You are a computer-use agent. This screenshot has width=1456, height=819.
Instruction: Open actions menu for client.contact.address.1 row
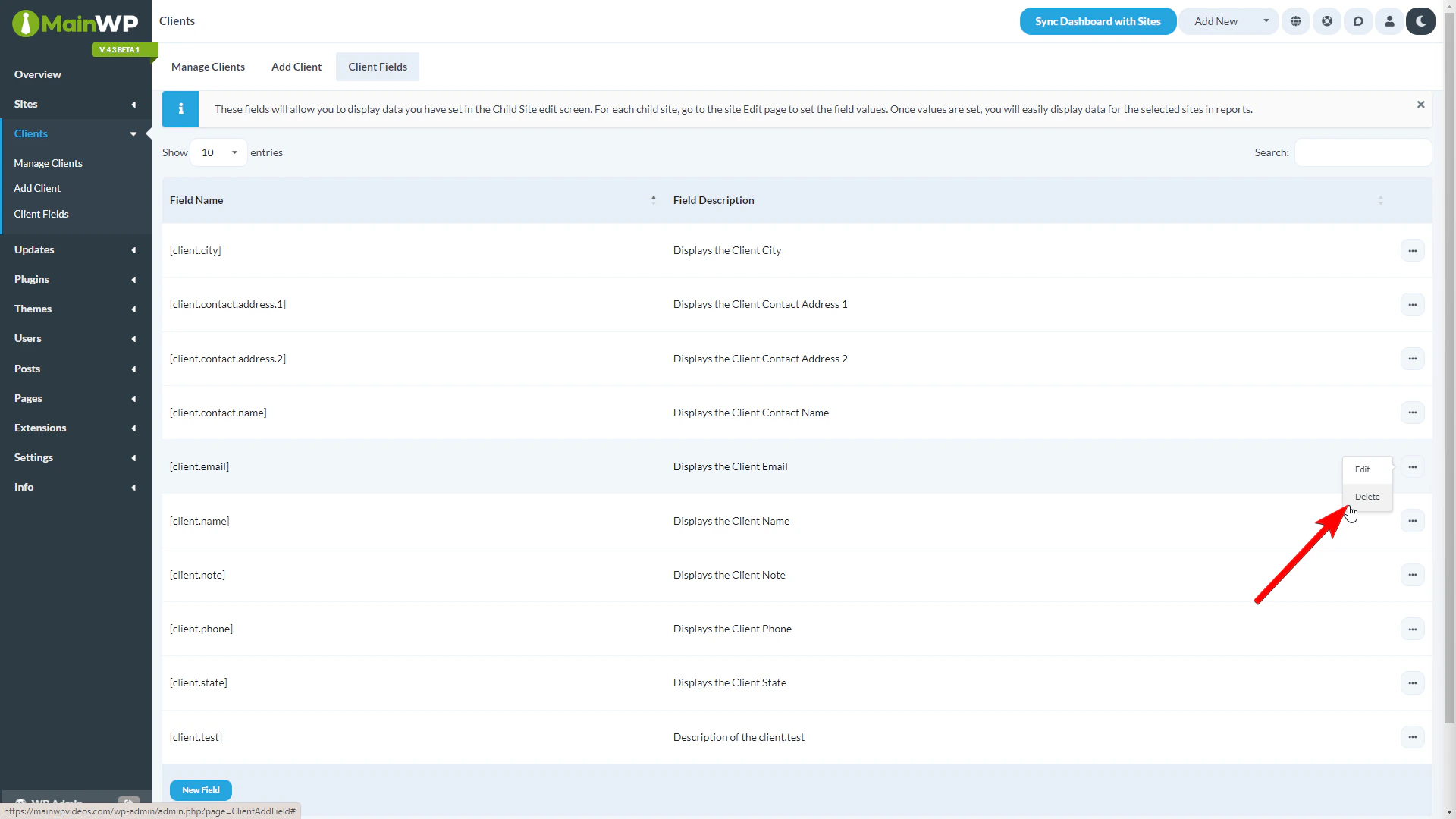1412,304
